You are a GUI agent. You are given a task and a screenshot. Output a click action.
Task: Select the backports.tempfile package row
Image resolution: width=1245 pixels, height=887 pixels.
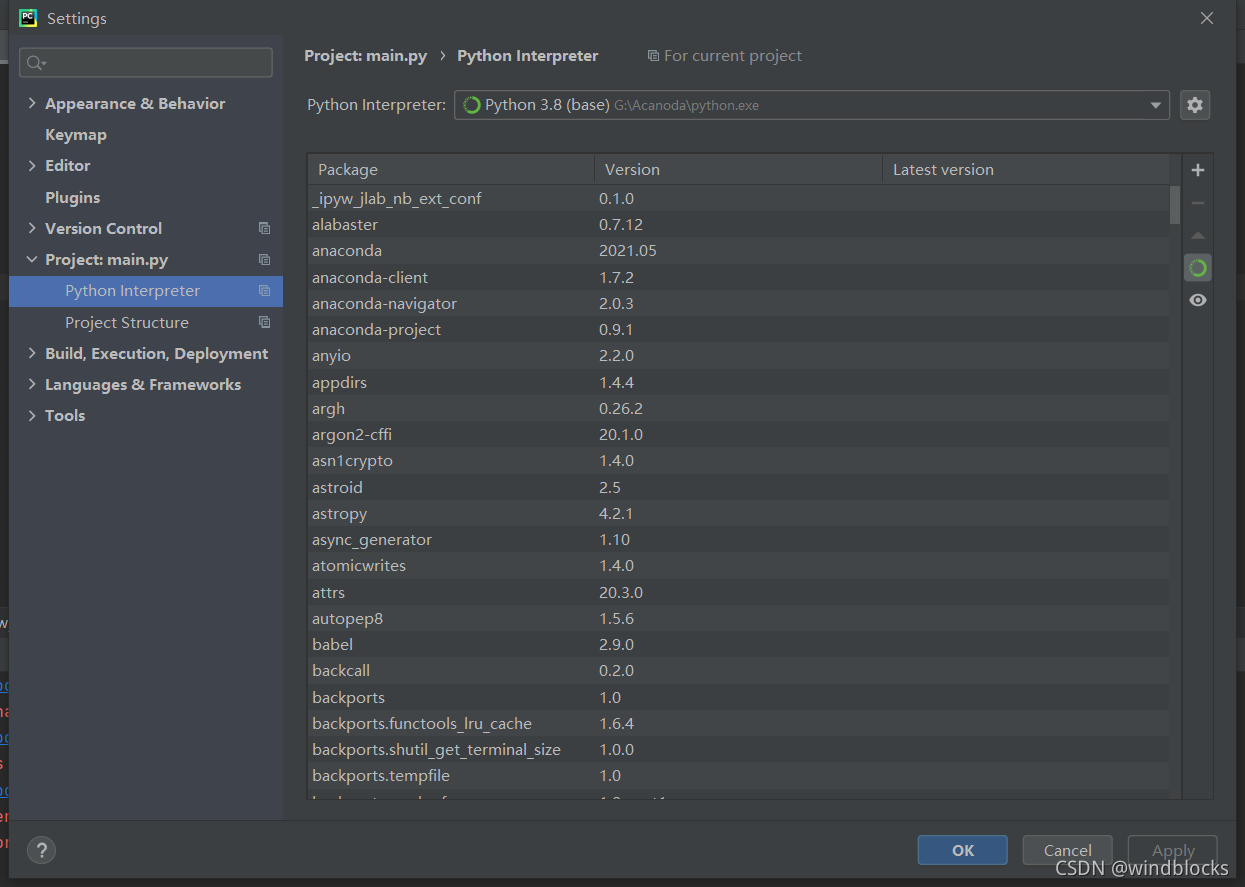(x=738, y=775)
